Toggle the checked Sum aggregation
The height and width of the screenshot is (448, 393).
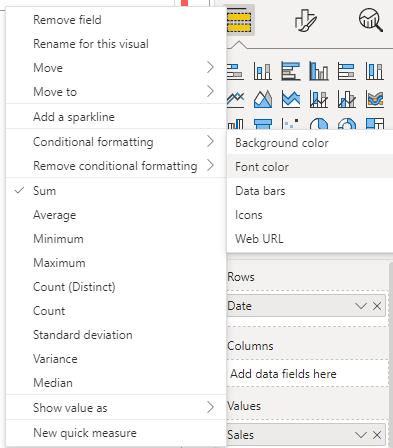(x=116, y=191)
